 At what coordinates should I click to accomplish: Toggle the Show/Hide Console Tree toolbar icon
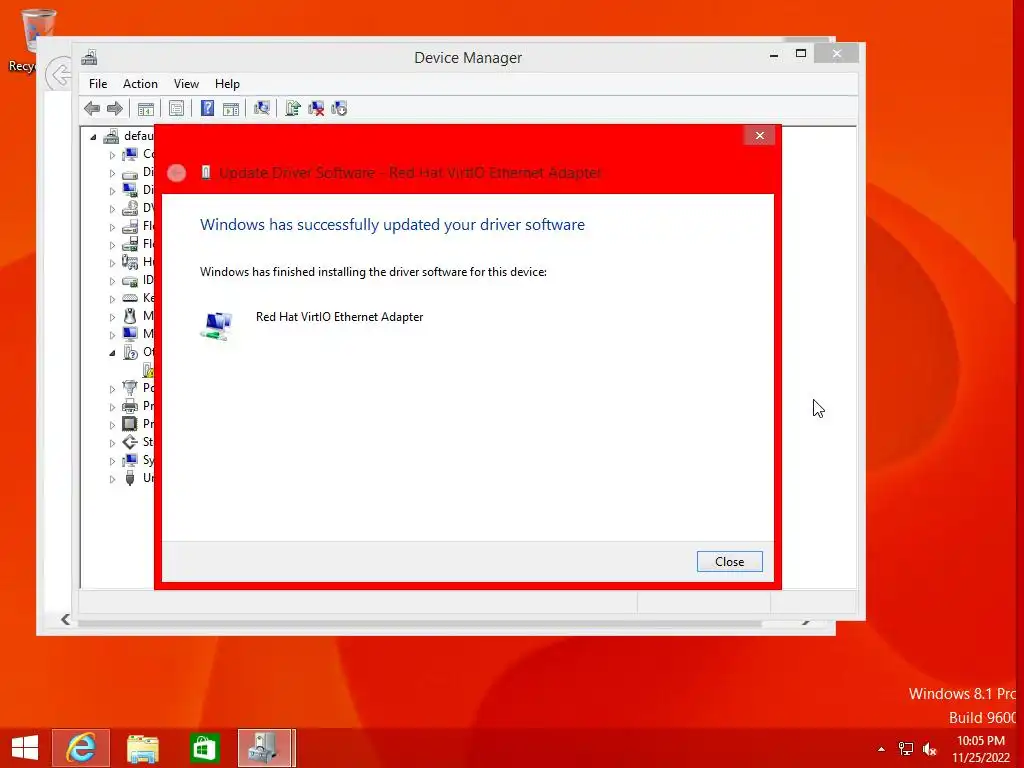tap(146, 108)
